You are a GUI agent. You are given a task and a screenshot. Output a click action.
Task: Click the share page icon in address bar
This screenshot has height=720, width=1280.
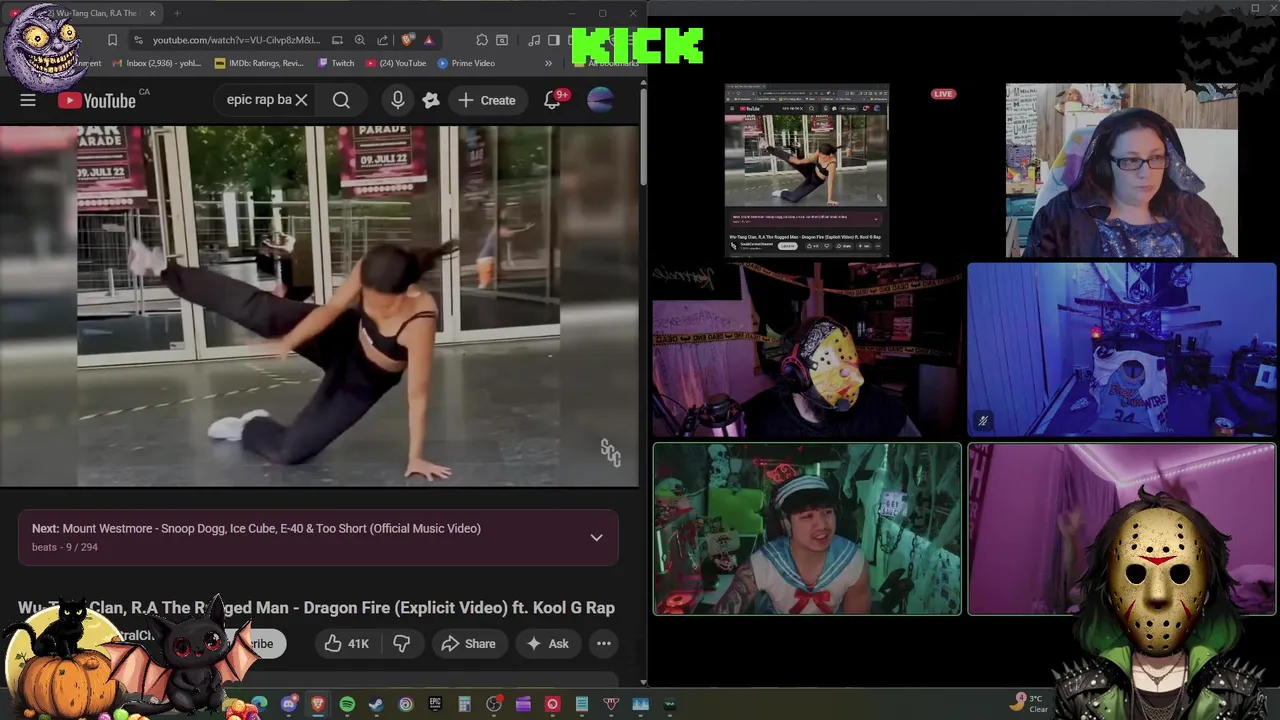(x=382, y=40)
